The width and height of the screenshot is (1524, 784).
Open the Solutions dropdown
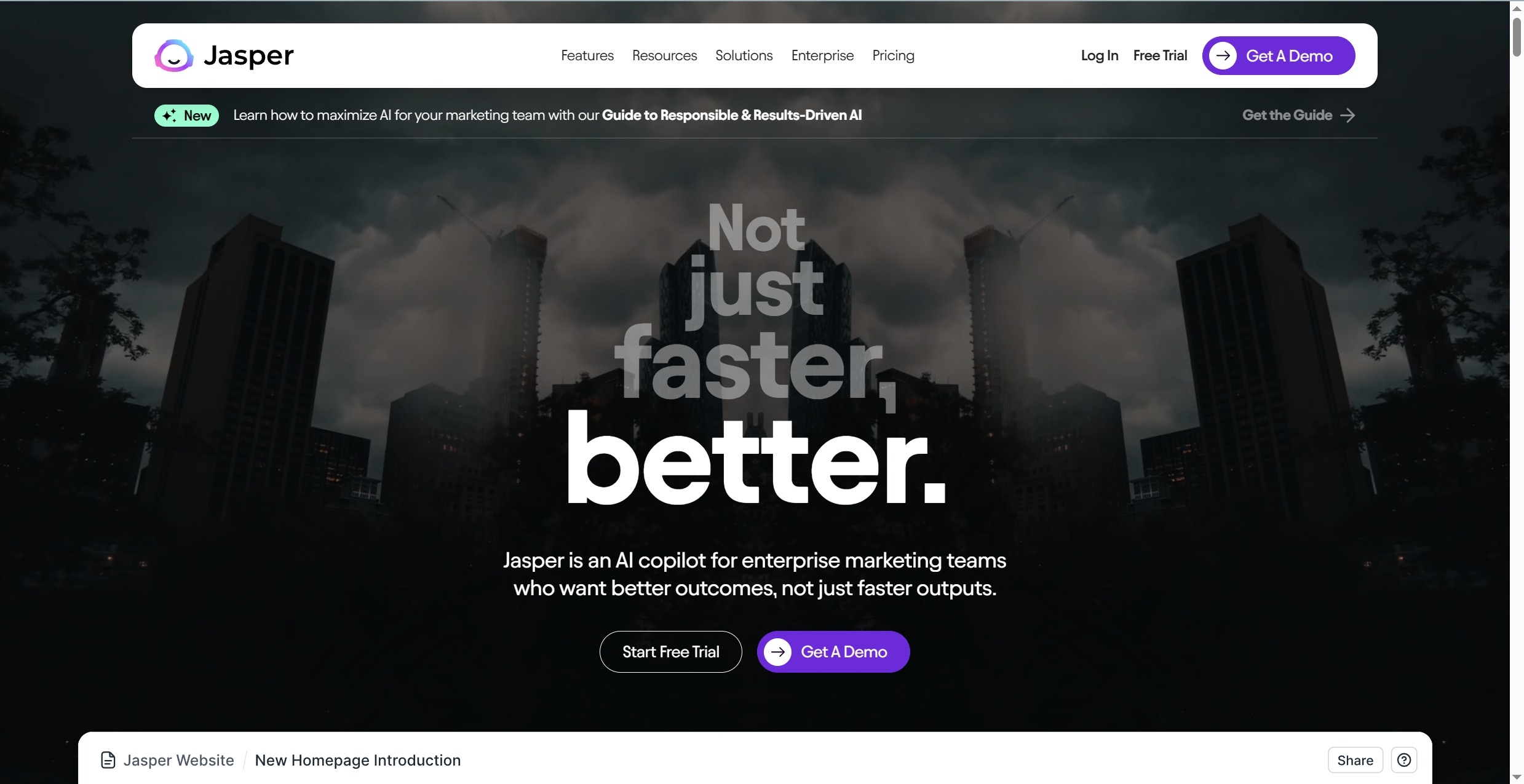point(744,55)
